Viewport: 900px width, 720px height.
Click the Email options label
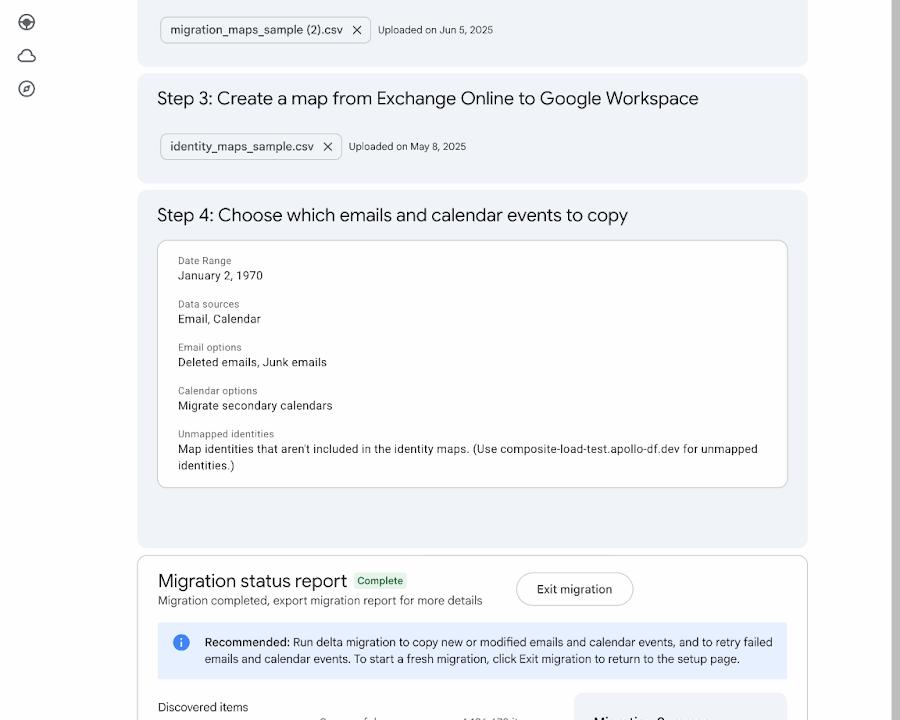(x=210, y=347)
